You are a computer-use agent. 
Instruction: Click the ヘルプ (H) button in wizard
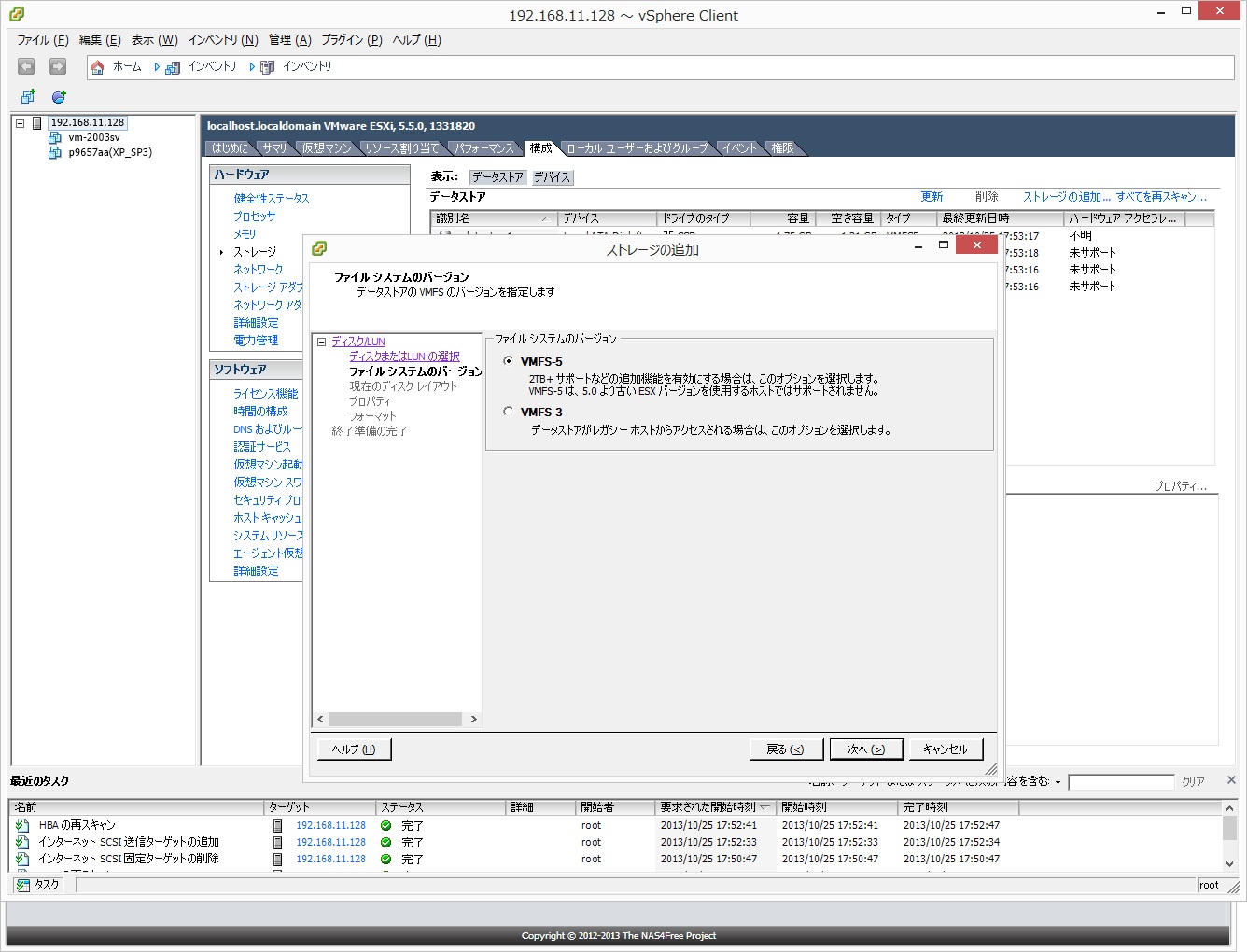click(x=354, y=749)
